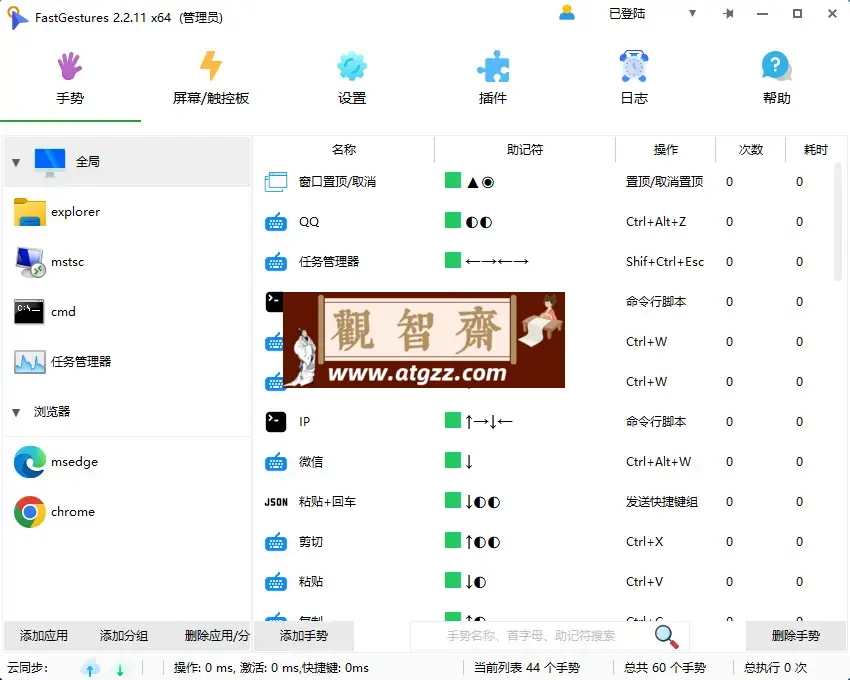The height and width of the screenshot is (680, 850).
Task: Select the 发送快捷键组 operation cell
Action: pyautogui.click(x=661, y=502)
